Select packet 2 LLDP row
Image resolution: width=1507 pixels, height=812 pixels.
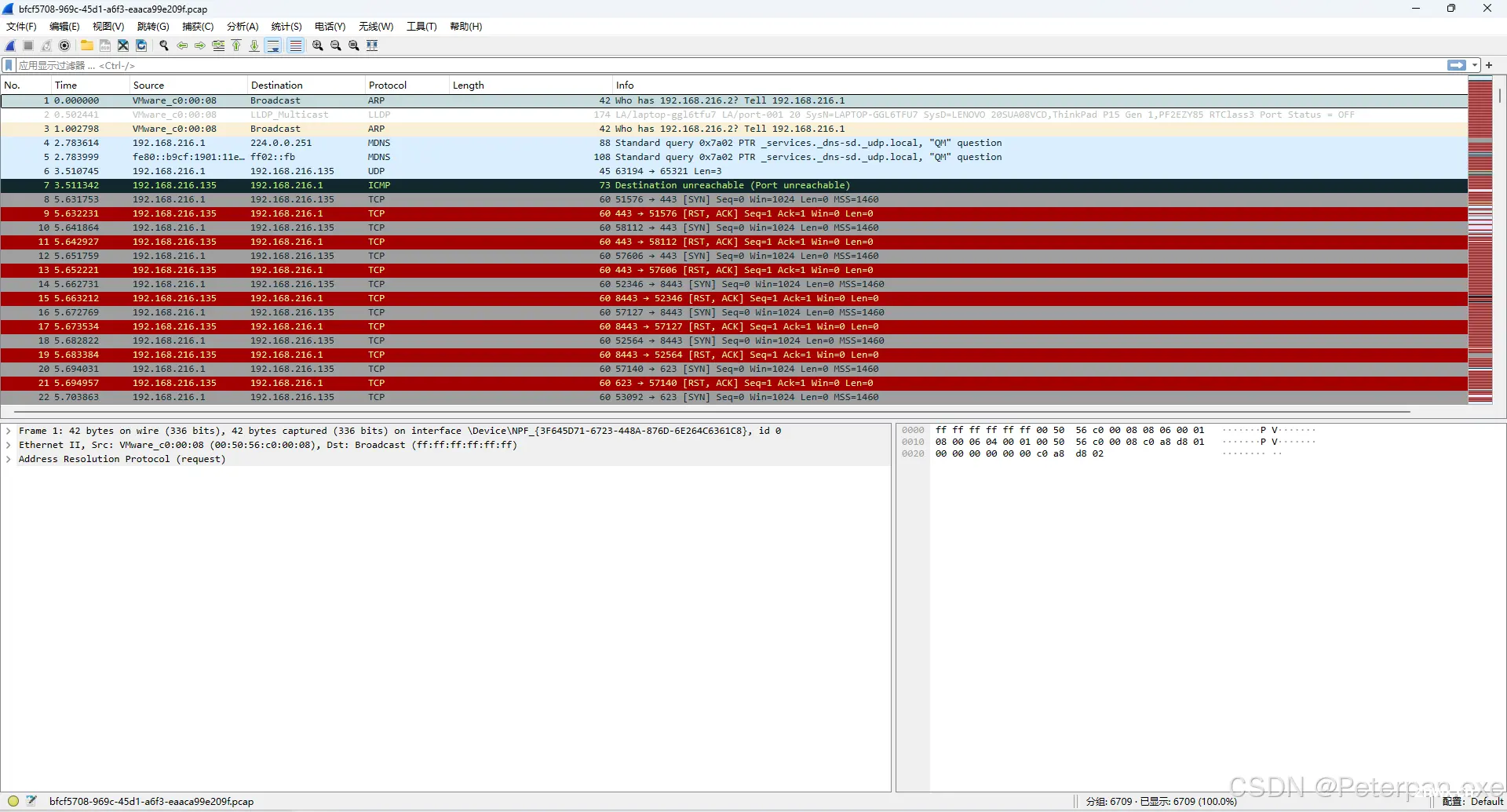734,115
